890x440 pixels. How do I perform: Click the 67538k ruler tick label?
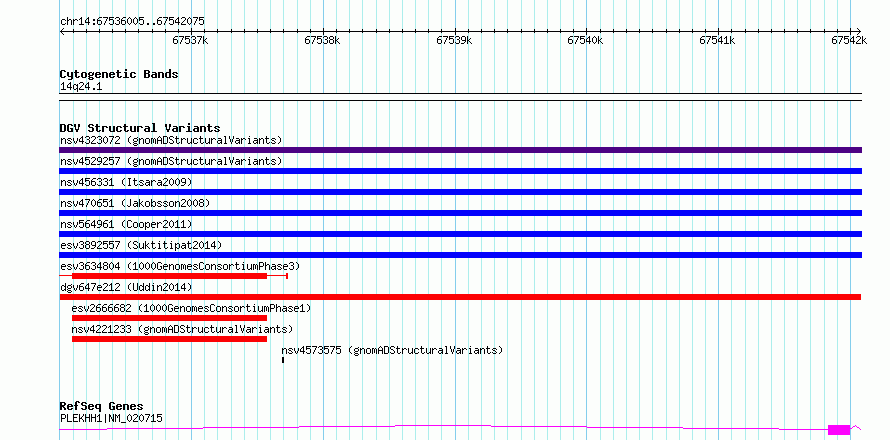coord(323,40)
